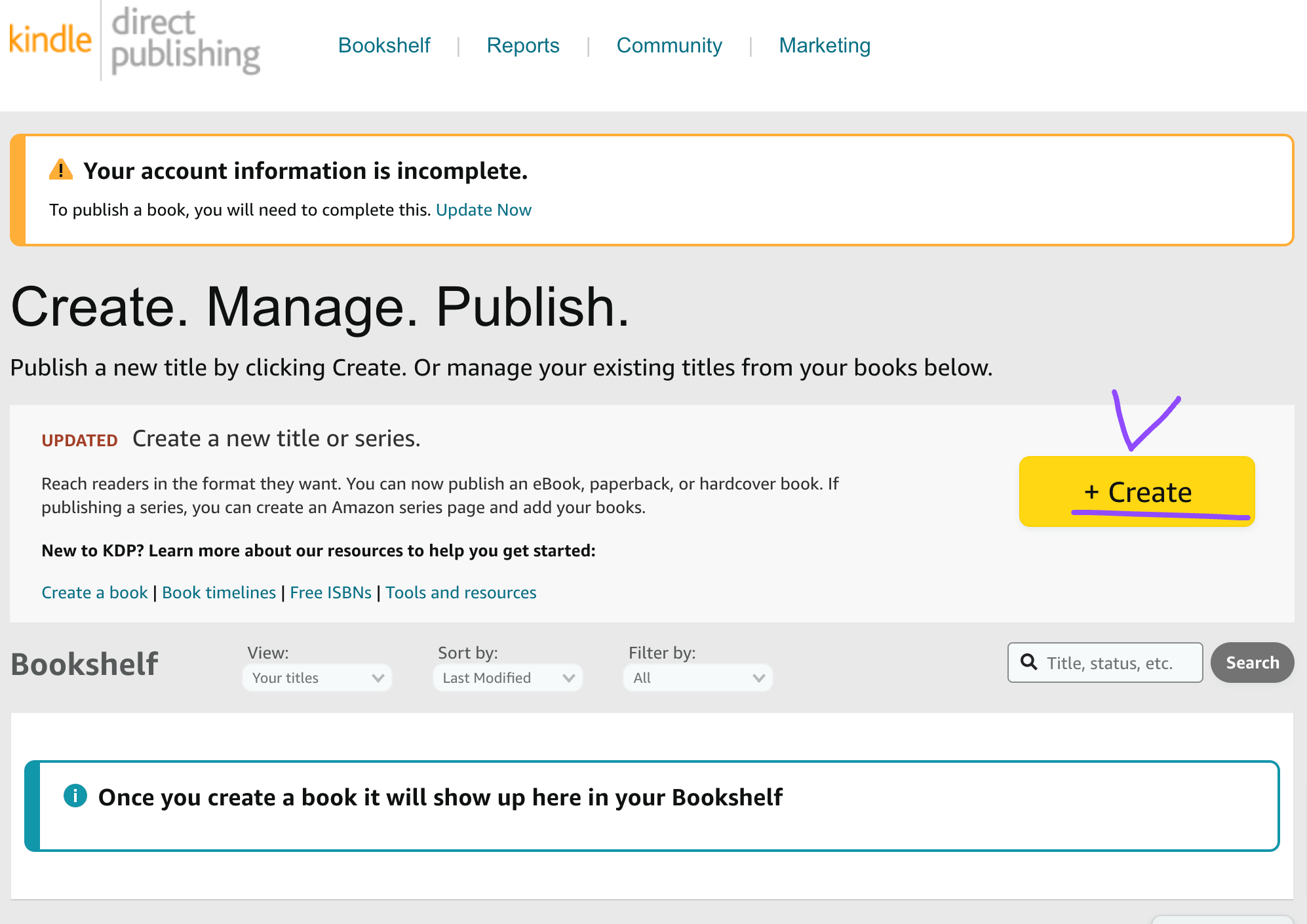Open the Marketing tab
The width and height of the screenshot is (1307, 924).
coord(824,45)
